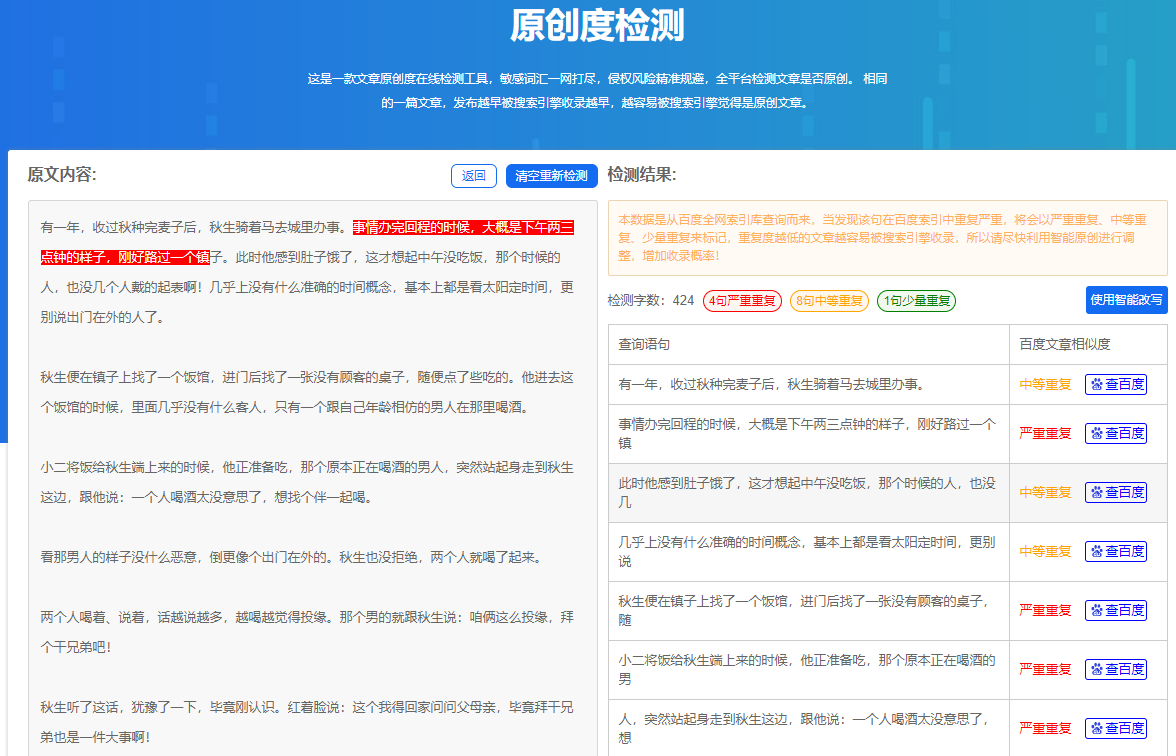Click 查百度 icon for the 事情办完回程 severe duplicate row
1176x756 pixels.
point(1116,433)
